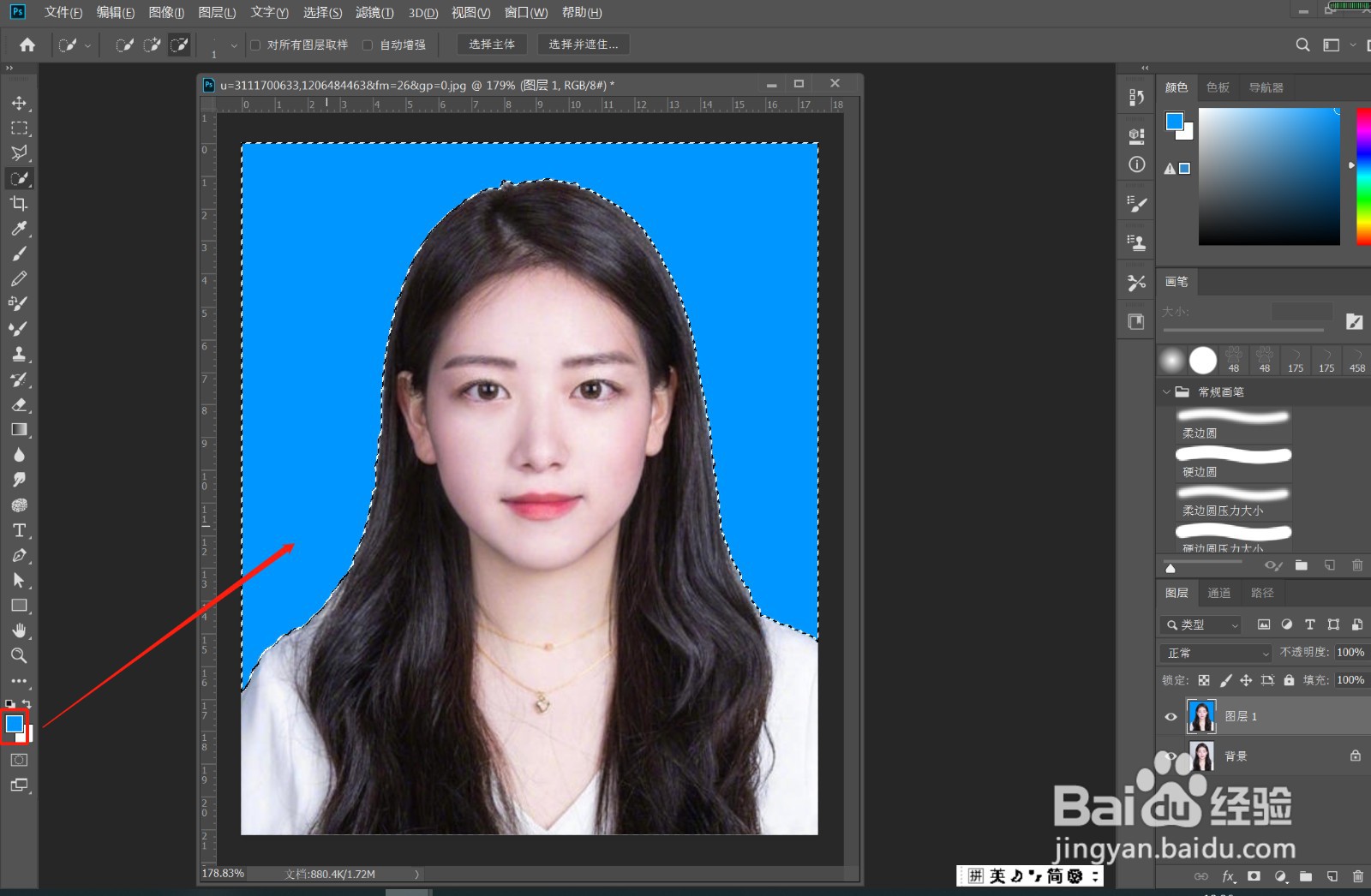The width and height of the screenshot is (1371, 896).
Task: Pick a color in the color field
Action: coord(1269,176)
